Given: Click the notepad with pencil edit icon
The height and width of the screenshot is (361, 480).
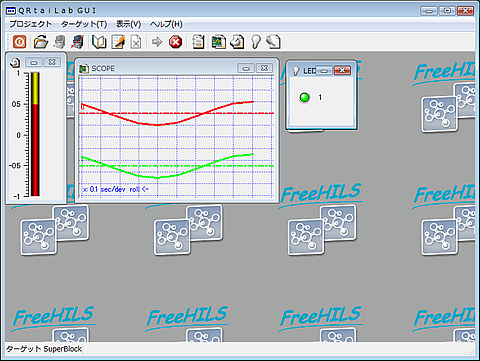Looking at the screenshot, I should point(118,42).
